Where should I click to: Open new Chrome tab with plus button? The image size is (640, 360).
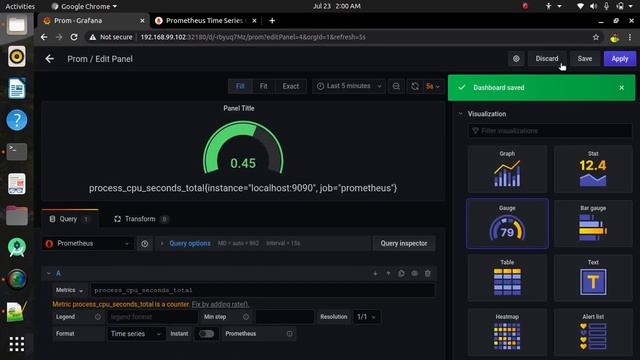coord(272,20)
